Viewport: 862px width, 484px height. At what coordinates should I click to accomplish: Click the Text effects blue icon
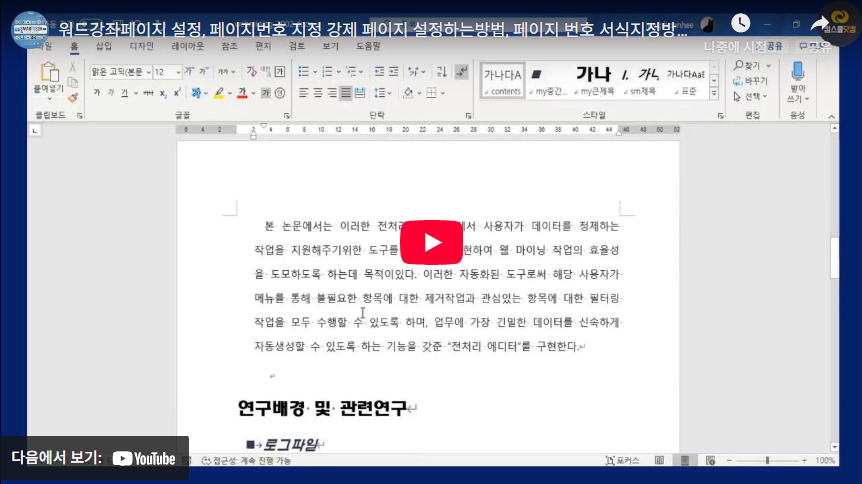pyautogui.click(x=196, y=93)
